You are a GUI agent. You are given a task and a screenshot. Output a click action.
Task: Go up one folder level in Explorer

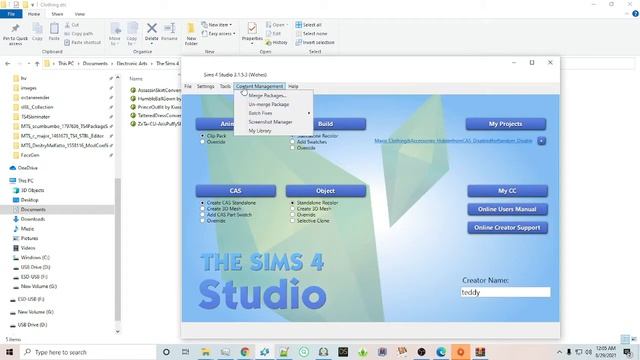[x=37, y=64]
